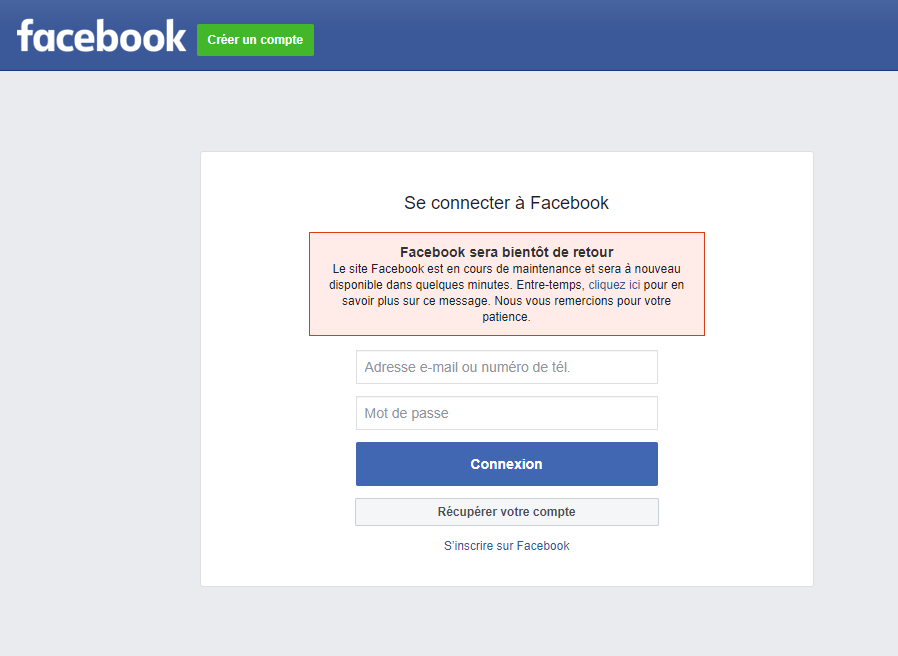The height and width of the screenshot is (656, 898).
Task: Click the maintenance message paragraph text
Action: tap(507, 293)
